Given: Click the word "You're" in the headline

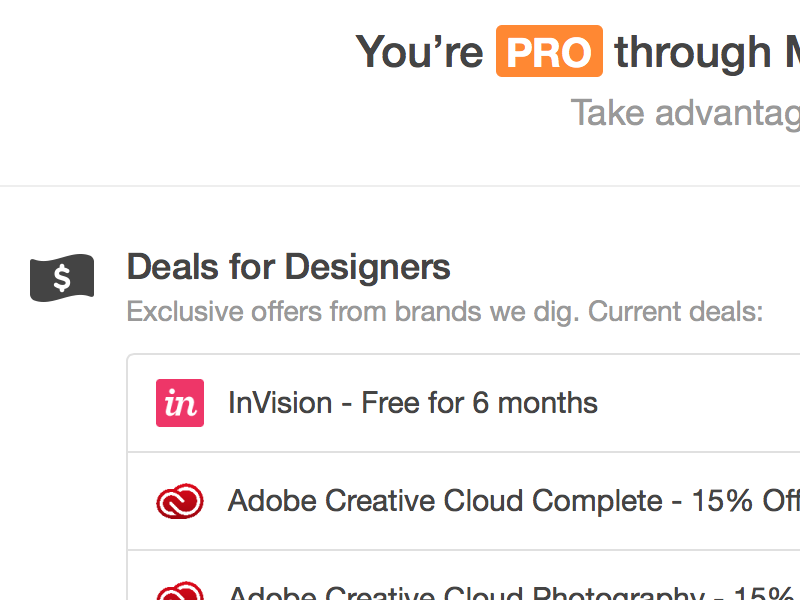Looking at the screenshot, I should coord(420,52).
